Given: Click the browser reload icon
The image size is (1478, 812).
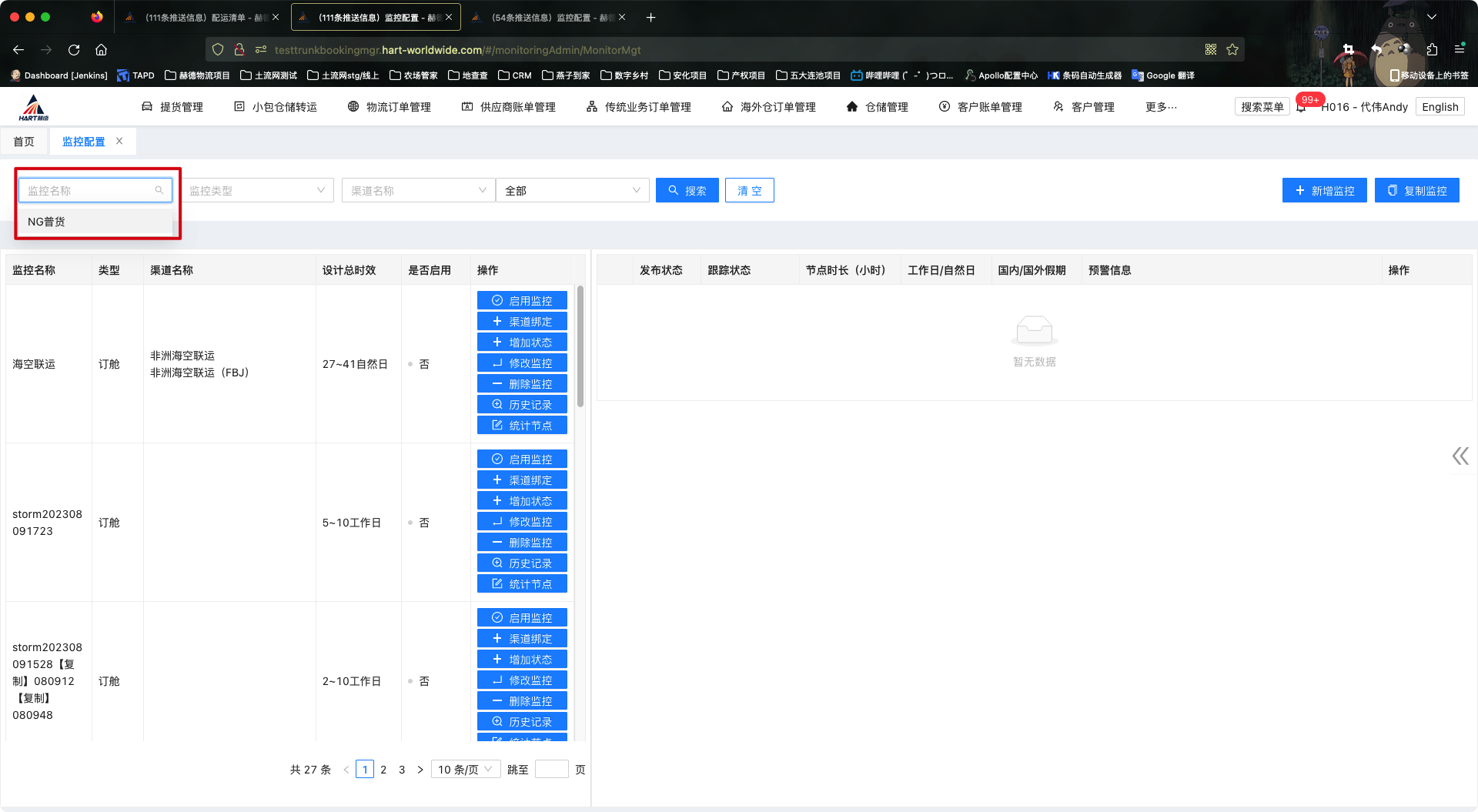Looking at the screenshot, I should coord(74,50).
